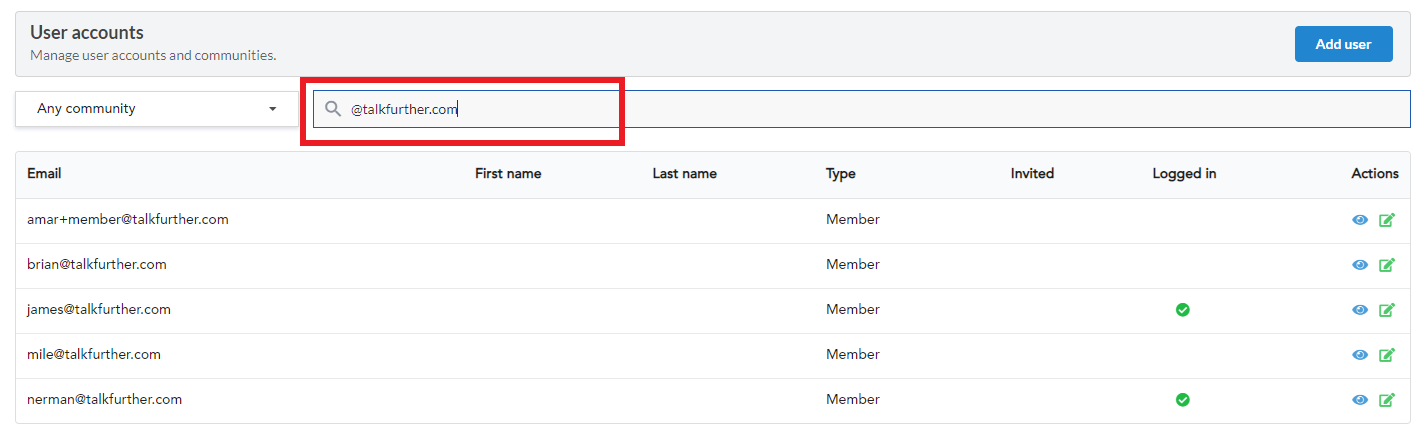View brian@talkfurther.com account with eye icon
Screen dimensions: 1427x440
1360,265
